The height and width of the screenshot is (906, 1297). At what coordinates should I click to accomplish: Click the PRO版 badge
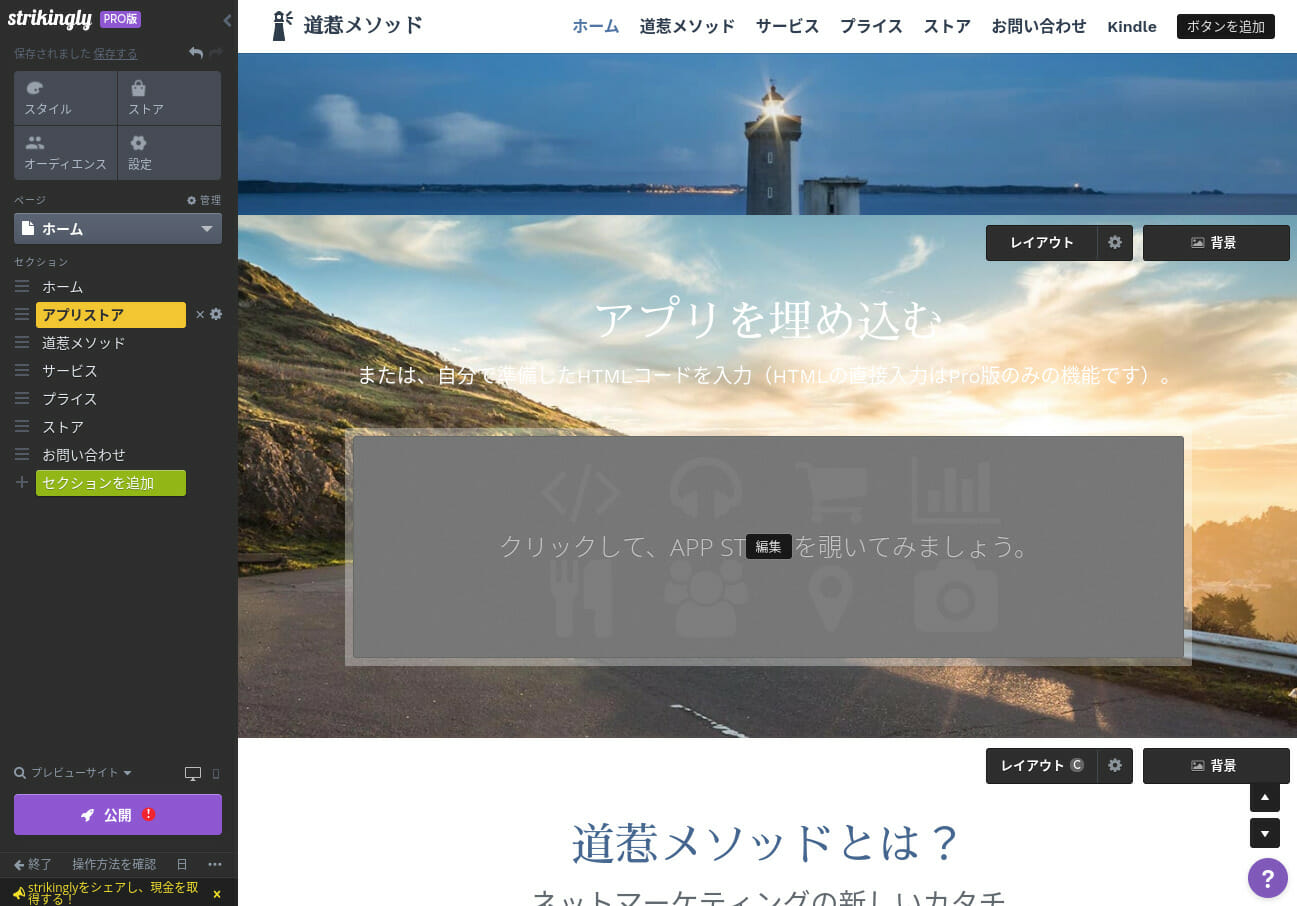point(120,19)
